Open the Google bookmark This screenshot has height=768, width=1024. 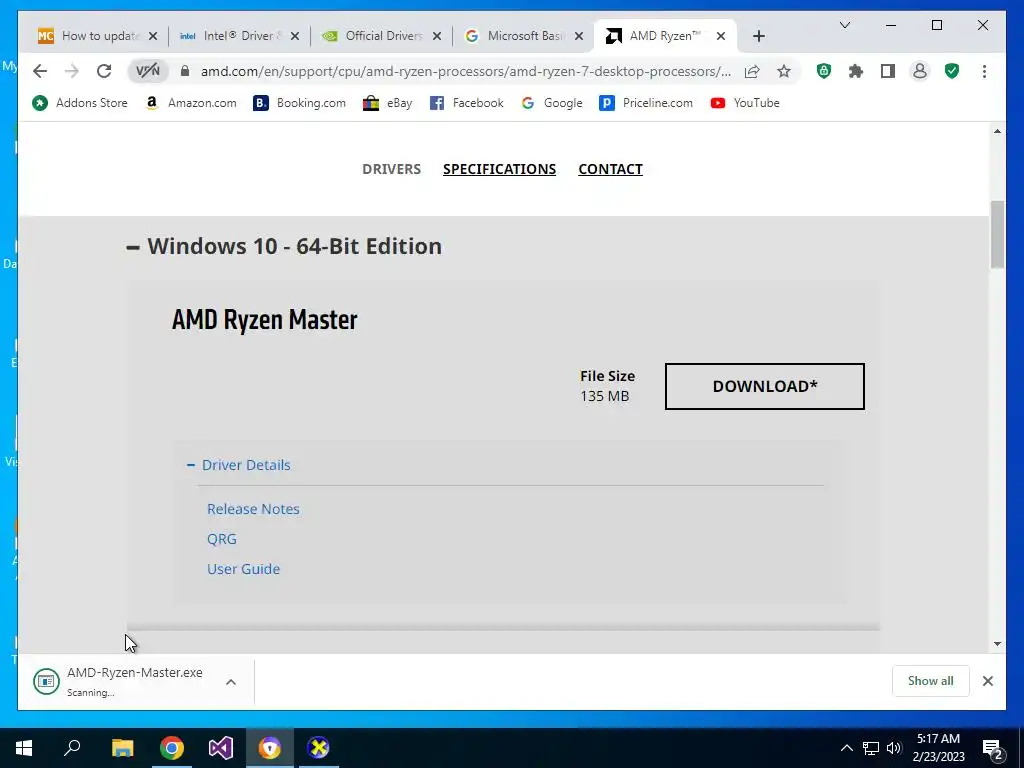(552, 103)
